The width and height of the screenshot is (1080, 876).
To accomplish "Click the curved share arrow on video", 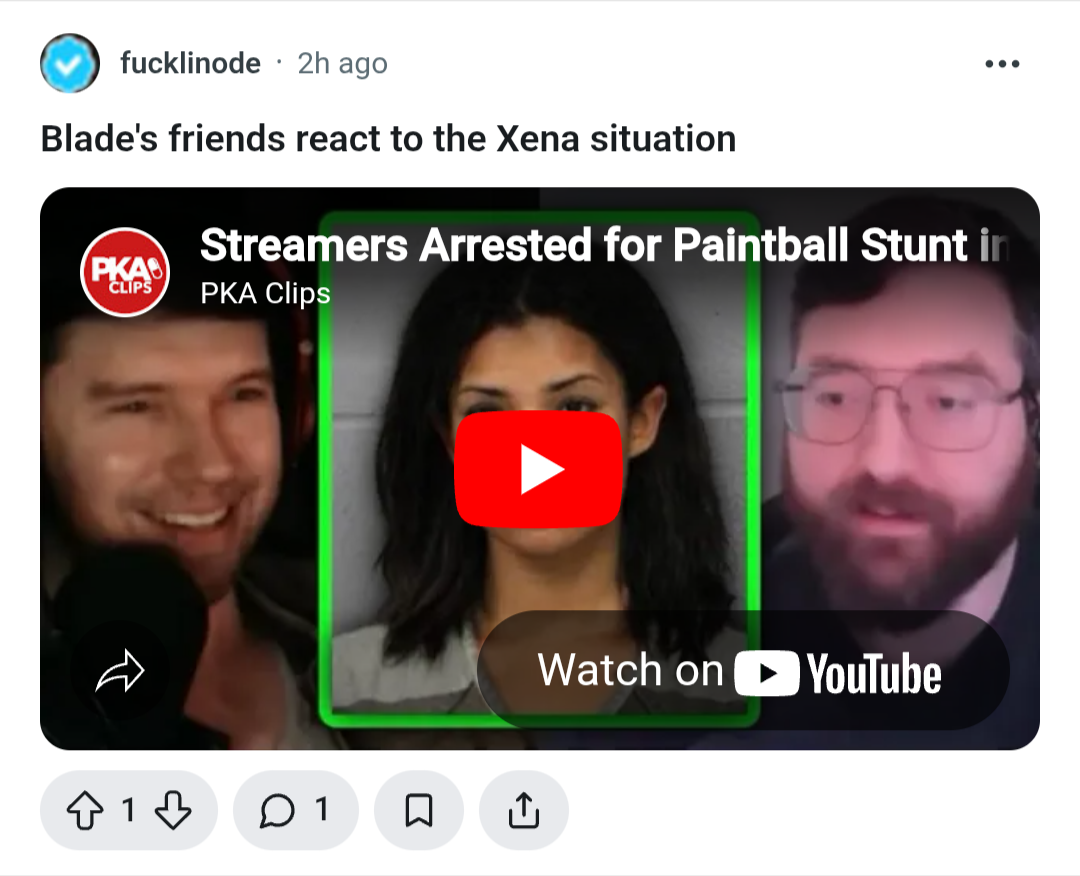I will [120, 671].
